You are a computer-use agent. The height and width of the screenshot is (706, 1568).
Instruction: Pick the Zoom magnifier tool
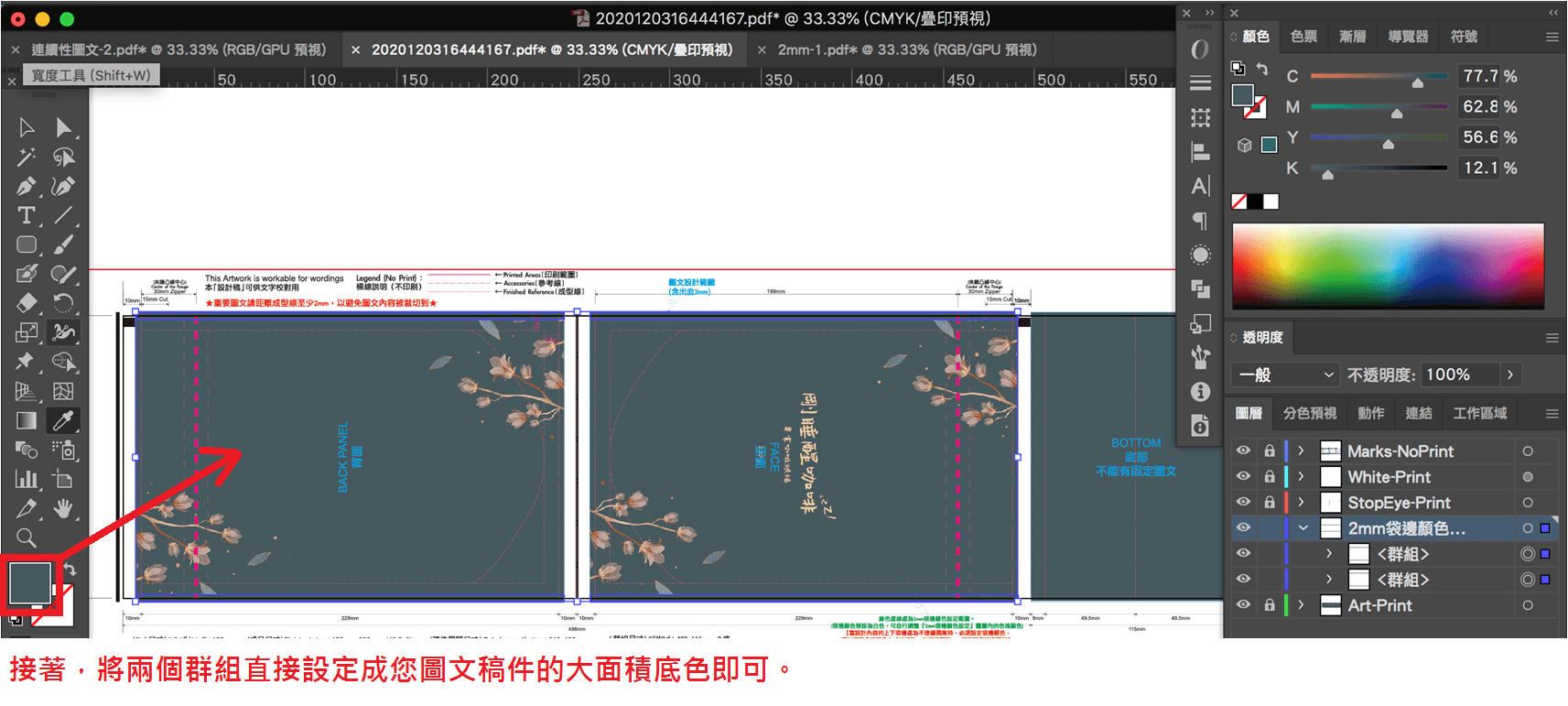tap(27, 538)
